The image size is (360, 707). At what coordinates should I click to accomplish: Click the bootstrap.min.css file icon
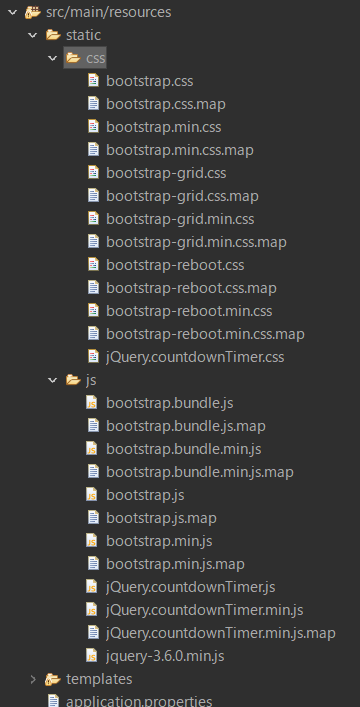click(x=93, y=127)
